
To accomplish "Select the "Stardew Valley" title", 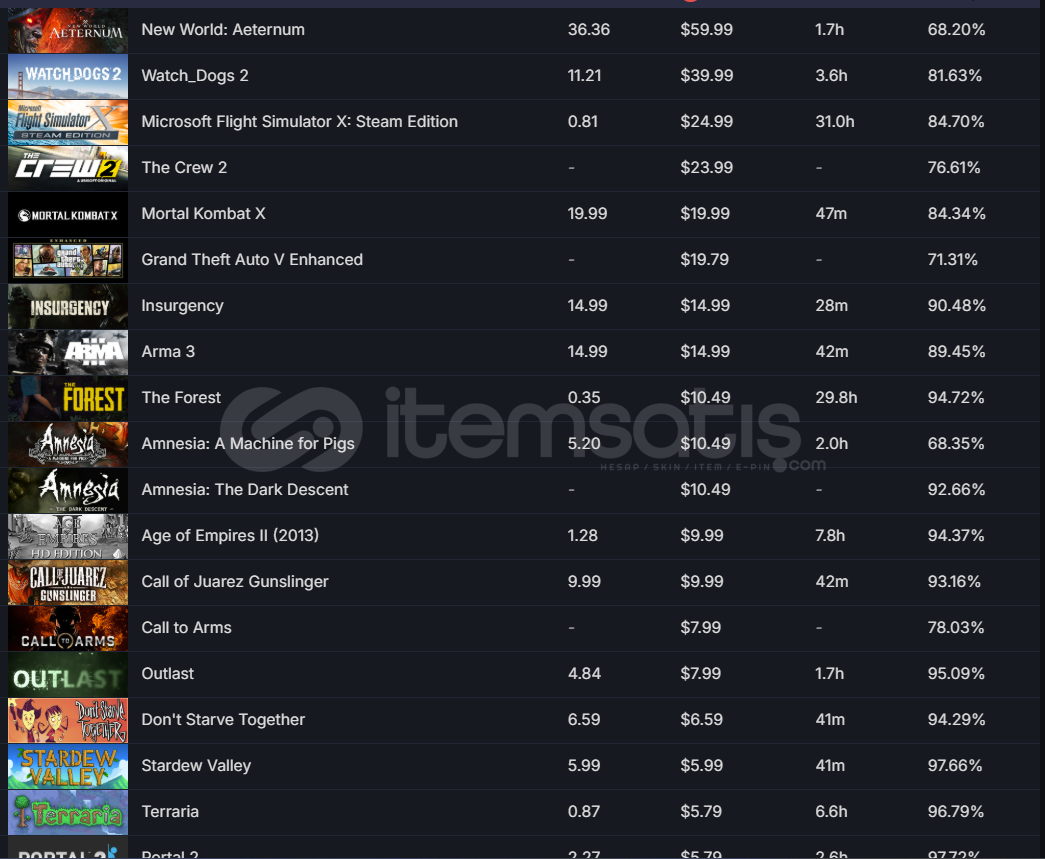I will 196,765.
